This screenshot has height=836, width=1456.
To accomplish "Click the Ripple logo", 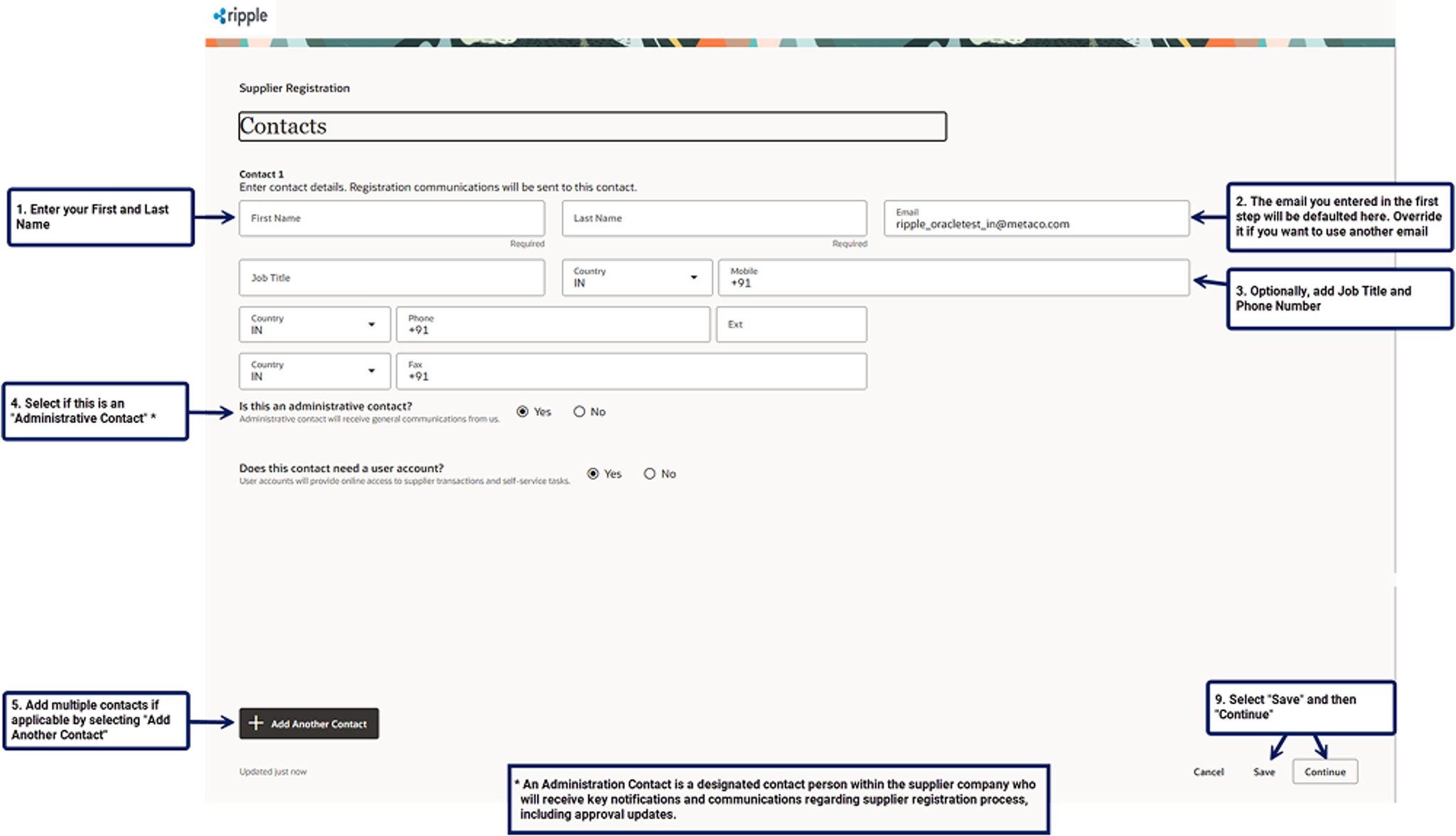I will 240,16.
